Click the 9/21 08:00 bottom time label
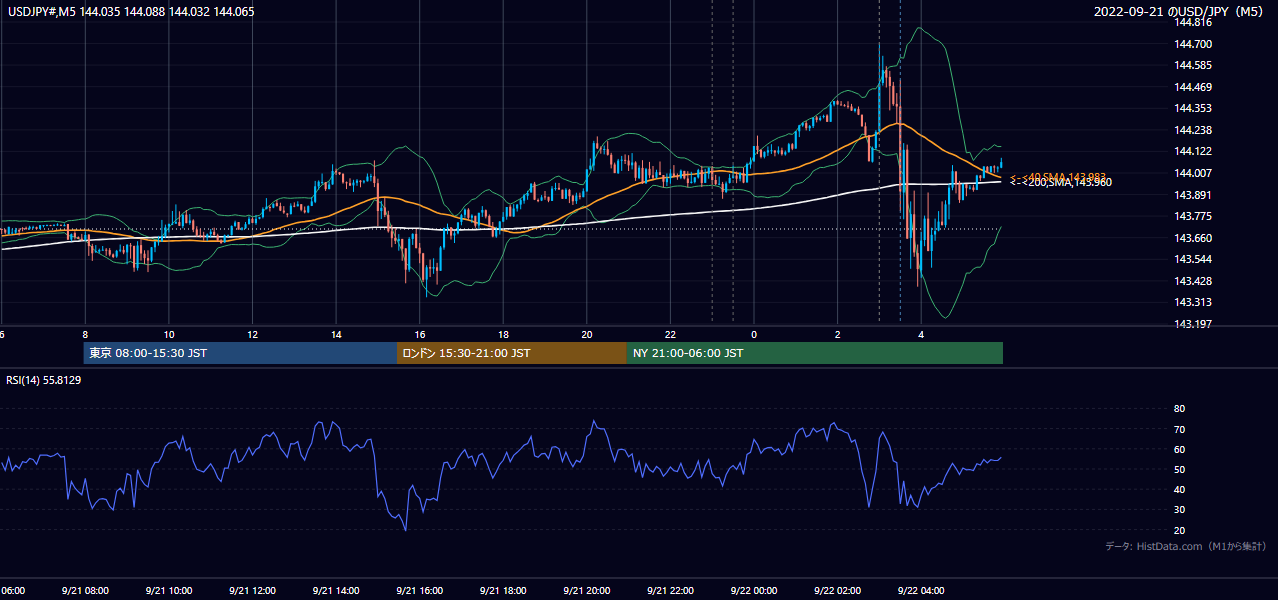Screen dimensions: 1278x600 click(84, 590)
